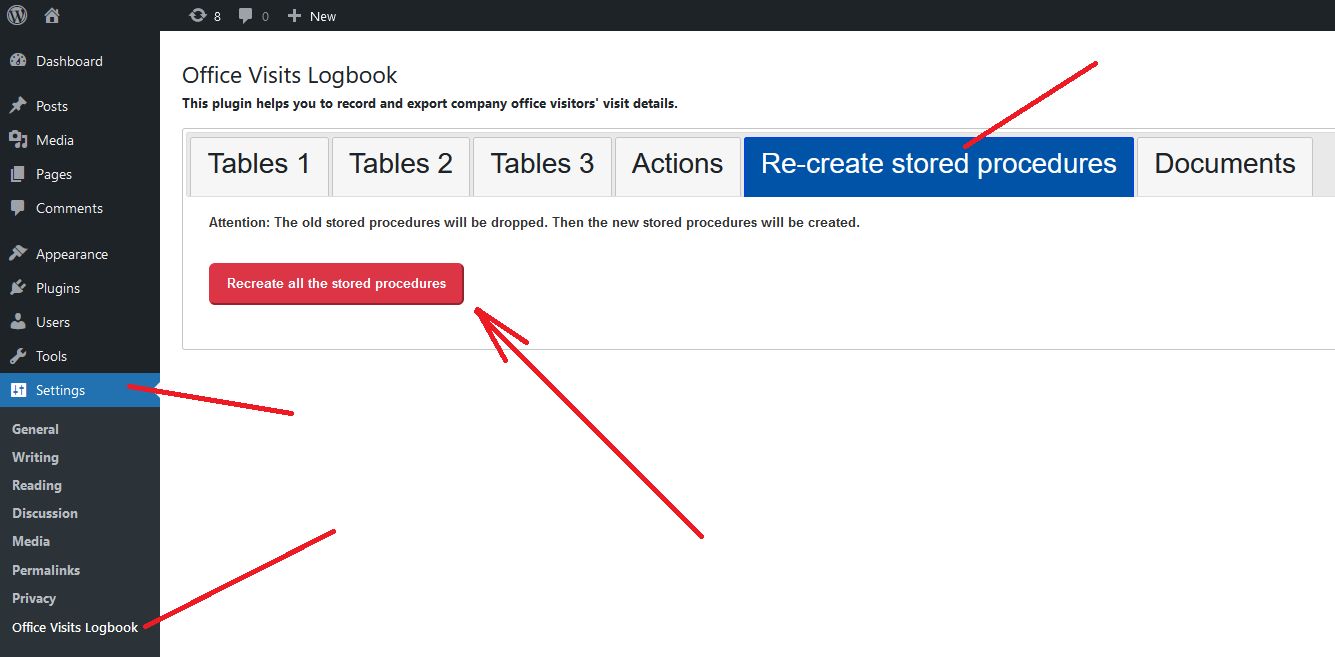This screenshot has width=1335, height=657.
Task: Open Office Visits Logbook settings submenu
Action: pyautogui.click(x=75, y=627)
